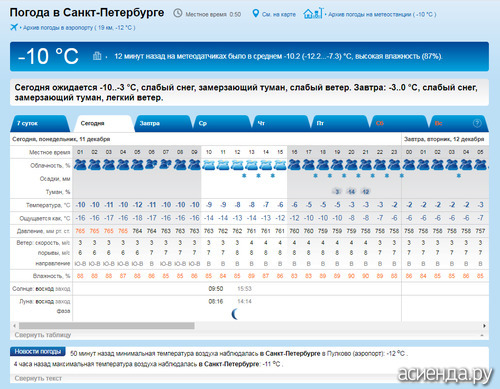Open См. на карте link
This screenshot has width=500, height=389.
tap(279, 14)
